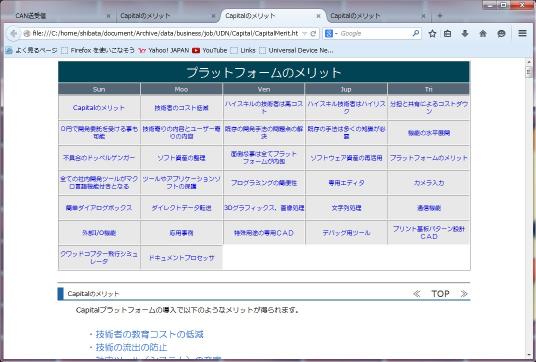The width and height of the screenshot is (536, 362).
Task: Open the 文字列処理 link
Action: click(x=346, y=208)
